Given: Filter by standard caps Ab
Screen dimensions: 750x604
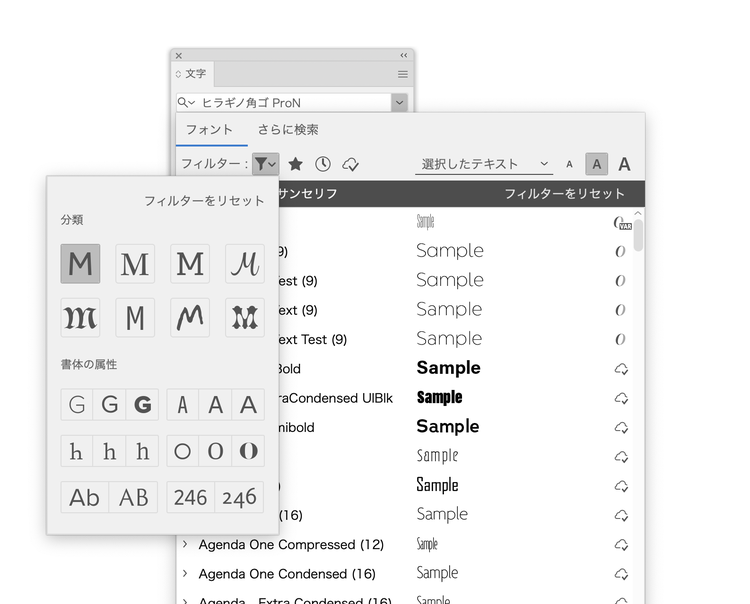Looking at the screenshot, I should [x=85, y=497].
